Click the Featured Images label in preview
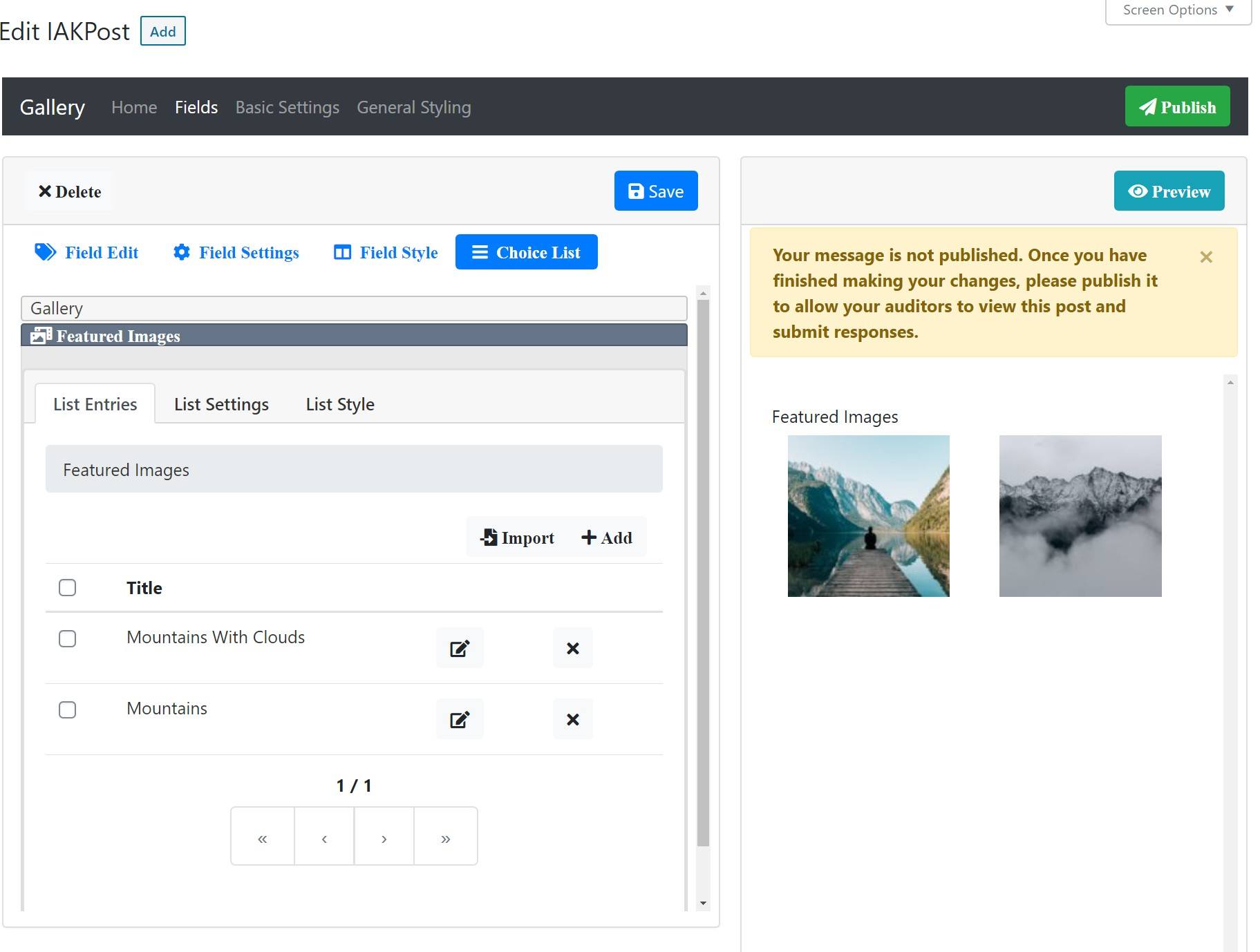The image size is (1260, 952). pyautogui.click(x=835, y=417)
